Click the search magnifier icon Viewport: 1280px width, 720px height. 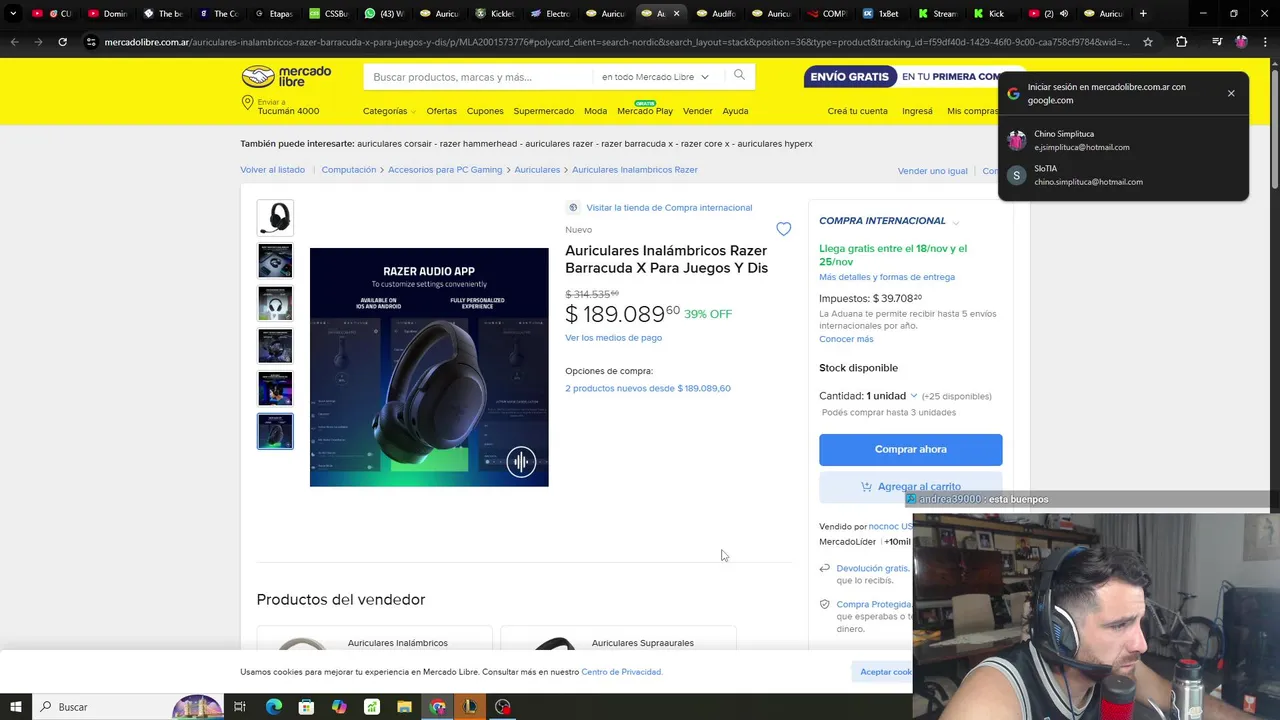(739, 75)
